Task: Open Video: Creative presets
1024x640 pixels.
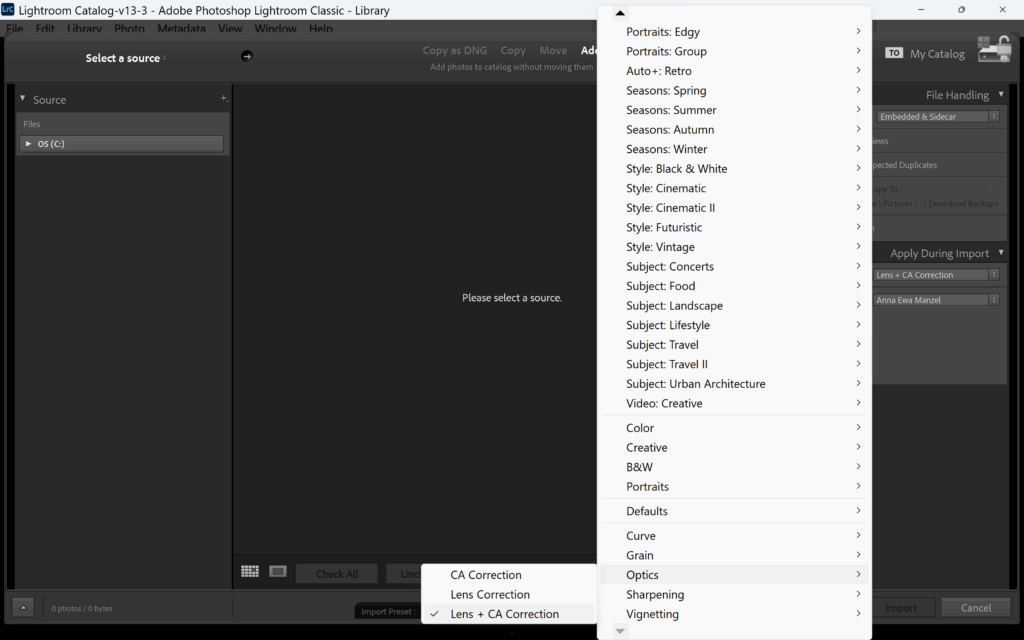Action: (734, 403)
